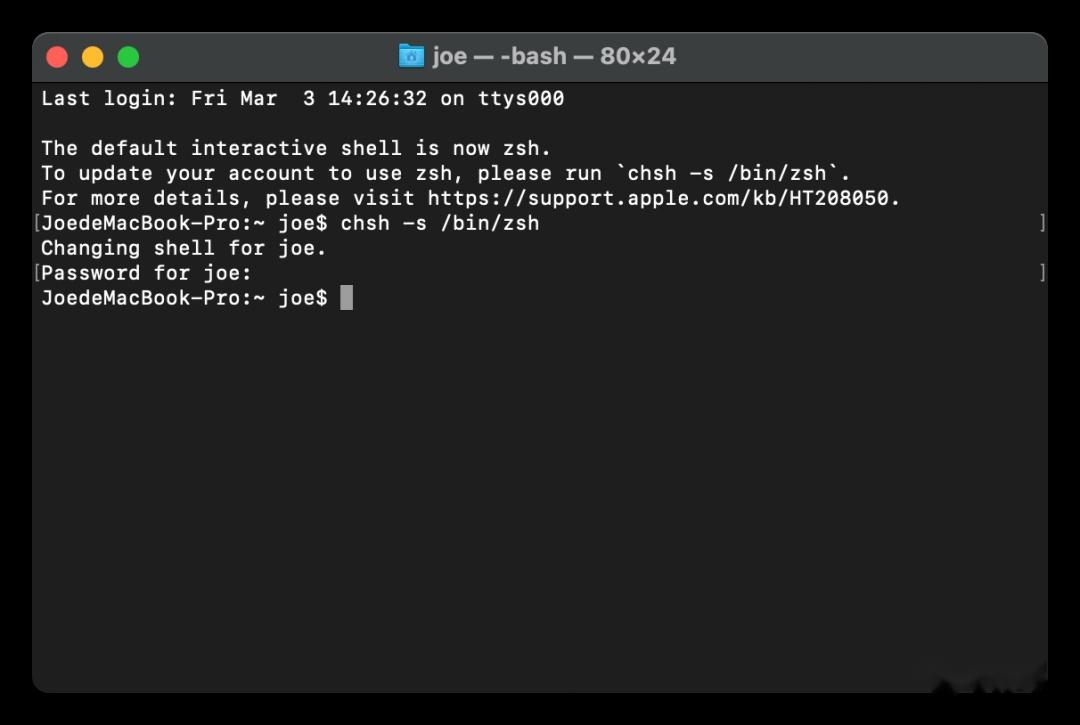Viewport: 1080px width, 725px height.
Task: Click the 'Changing shell for joe.' output line
Action: (183, 248)
